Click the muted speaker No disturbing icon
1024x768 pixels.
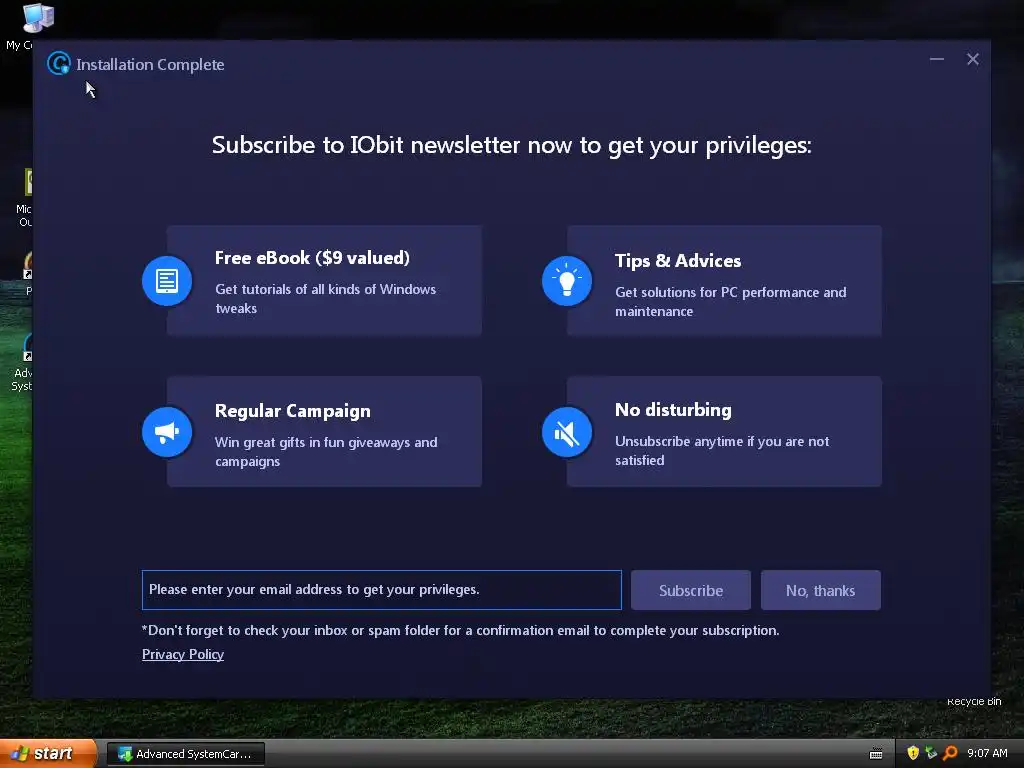click(x=567, y=432)
